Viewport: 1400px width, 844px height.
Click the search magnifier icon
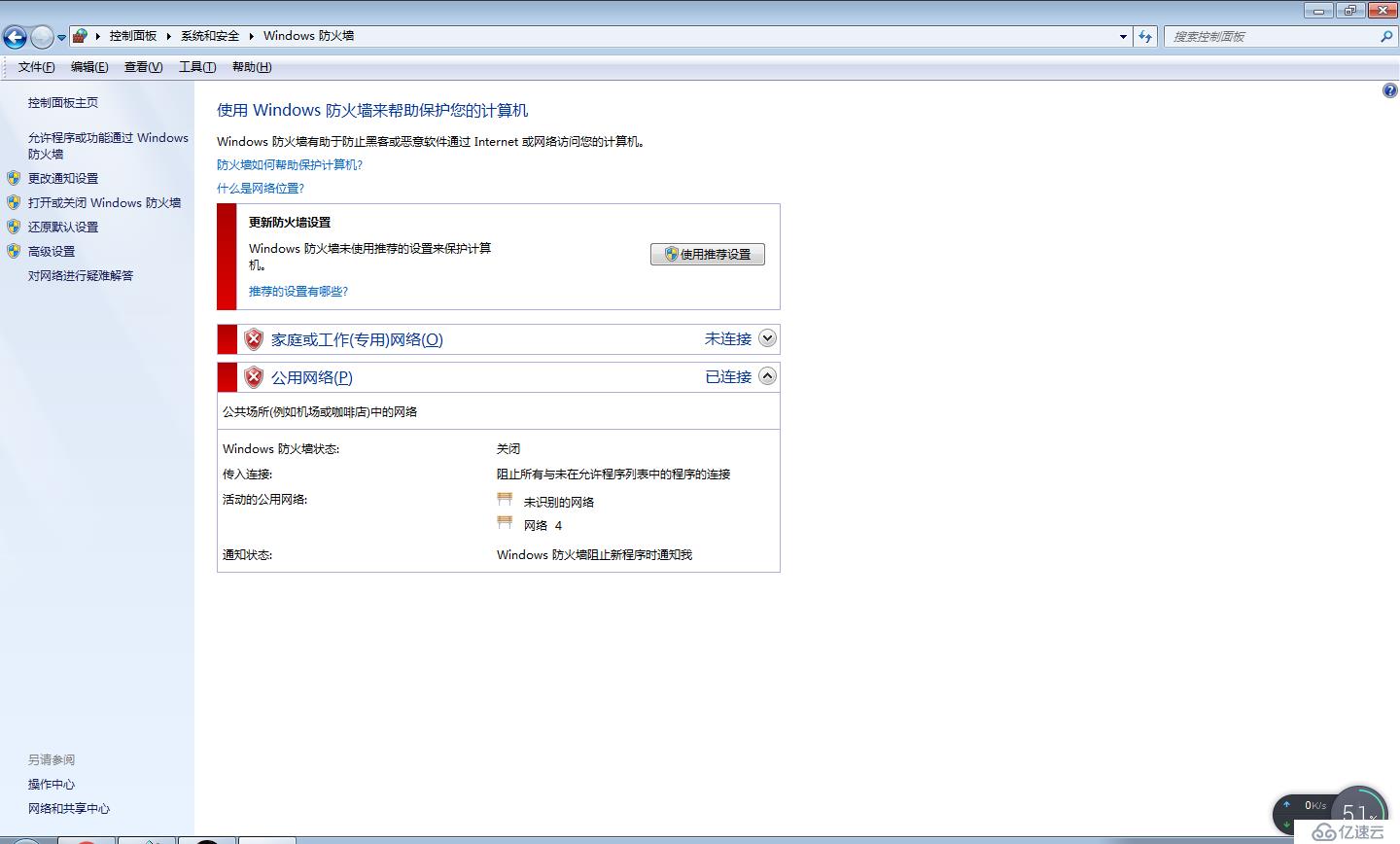pyautogui.click(x=1387, y=37)
